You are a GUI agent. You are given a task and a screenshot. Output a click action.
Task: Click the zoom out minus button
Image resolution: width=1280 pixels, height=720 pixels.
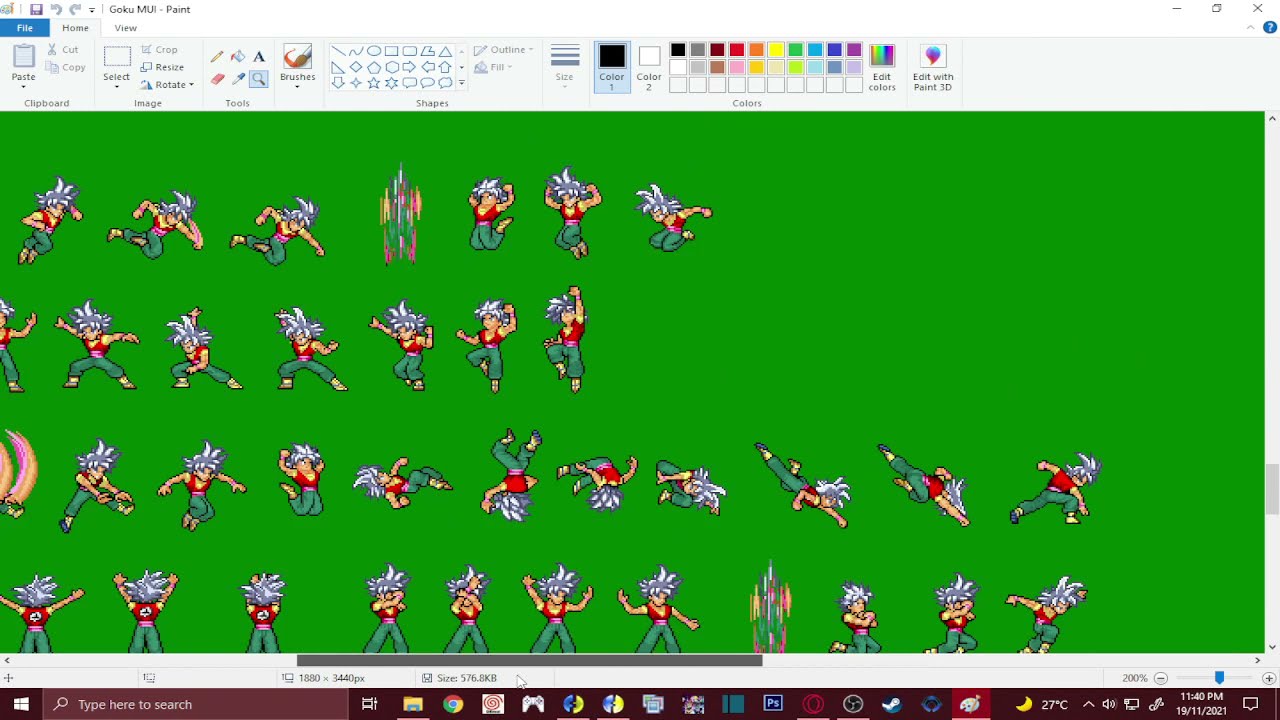[1161, 678]
